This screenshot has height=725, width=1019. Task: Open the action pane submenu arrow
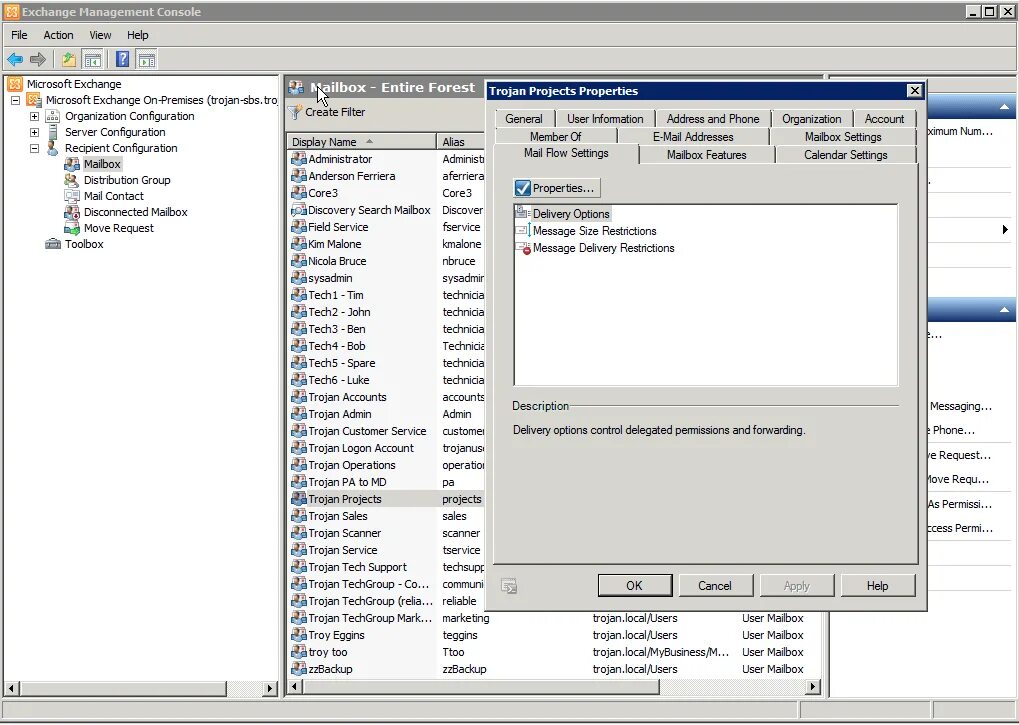[x=1005, y=229]
